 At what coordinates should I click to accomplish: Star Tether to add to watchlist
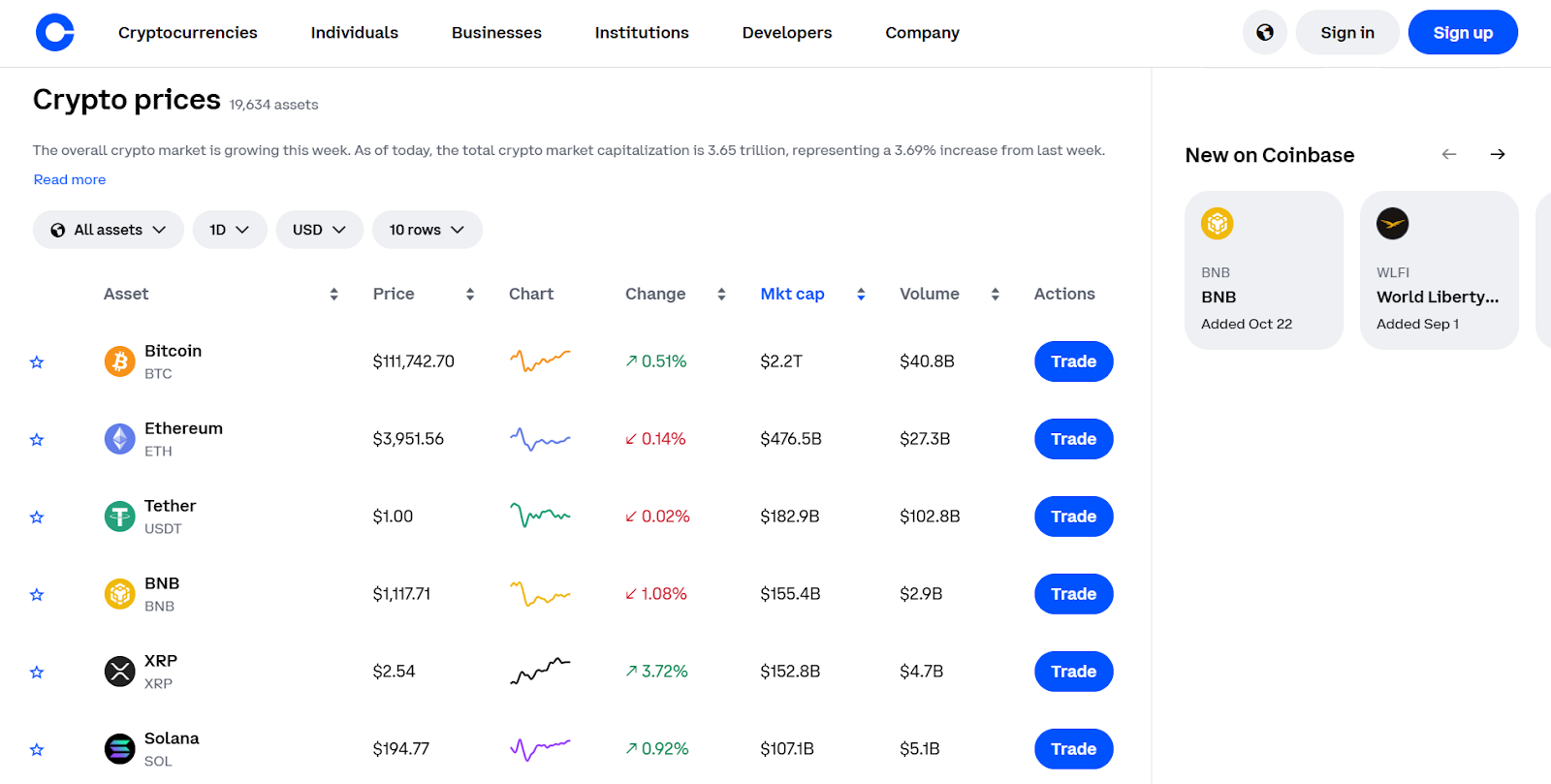(37, 517)
